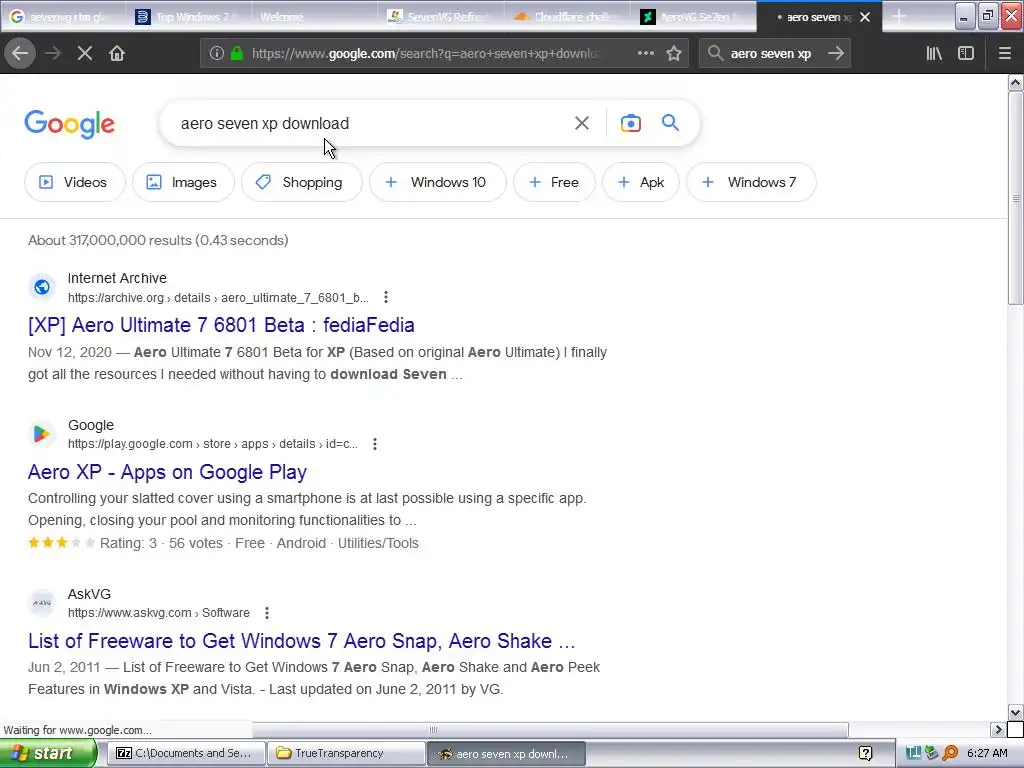Switch to the AeroVG Se7en tab
Screen dimensions: 1024x768
point(691,17)
